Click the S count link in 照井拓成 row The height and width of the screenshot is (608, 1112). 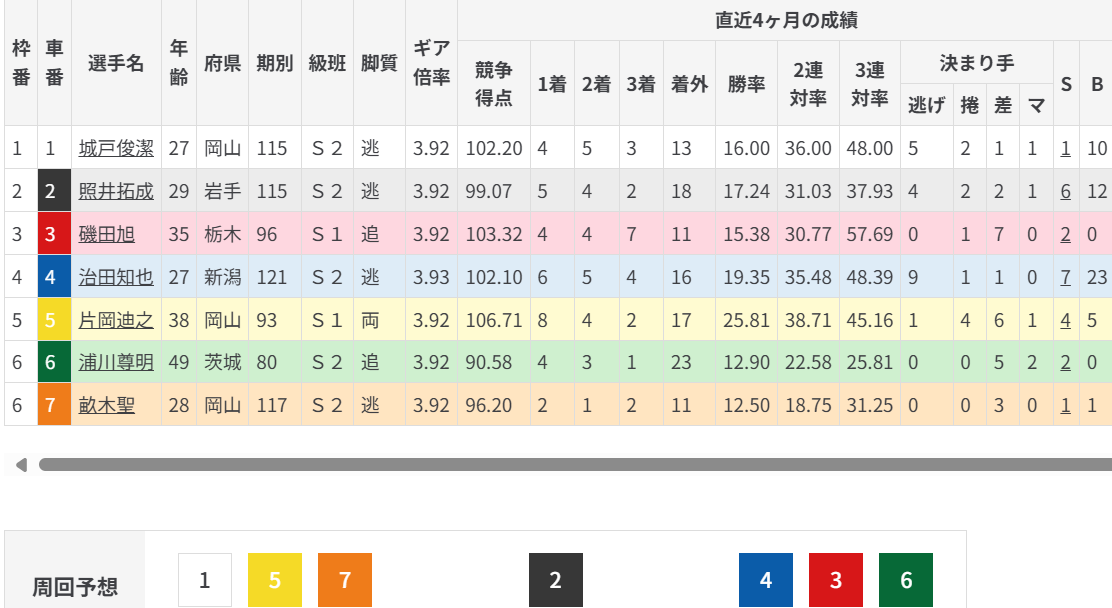click(x=1066, y=191)
